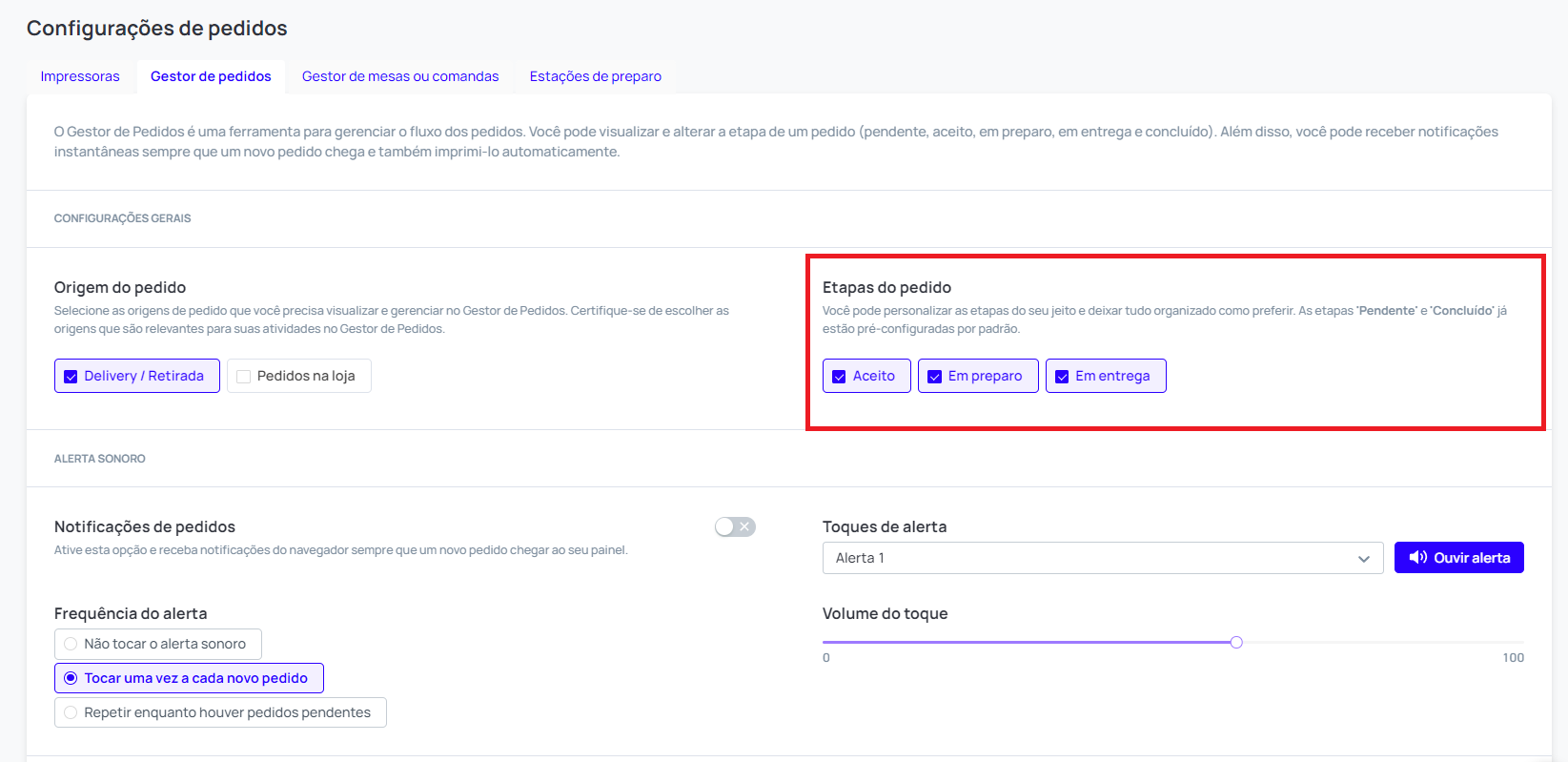Click the chevron arrow beside Alerta 1
The image size is (1568, 762).
pos(1364,559)
